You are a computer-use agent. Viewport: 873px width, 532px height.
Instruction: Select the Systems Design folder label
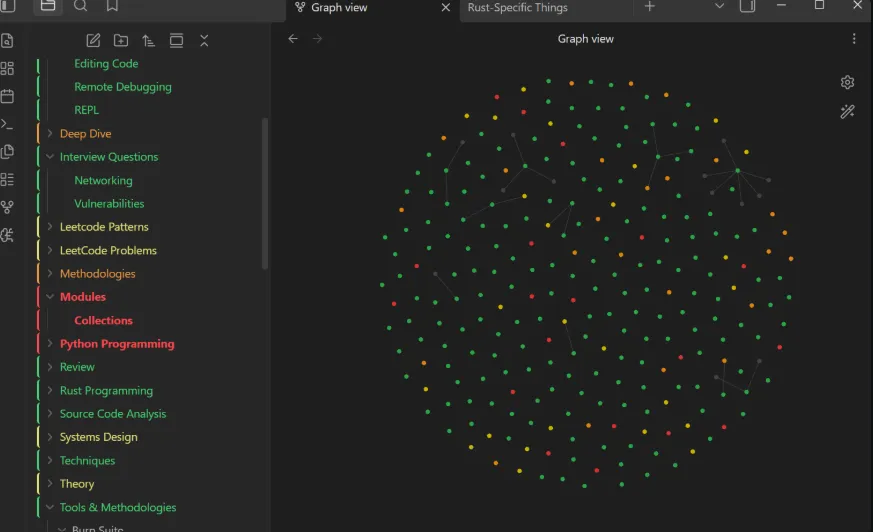coord(99,437)
